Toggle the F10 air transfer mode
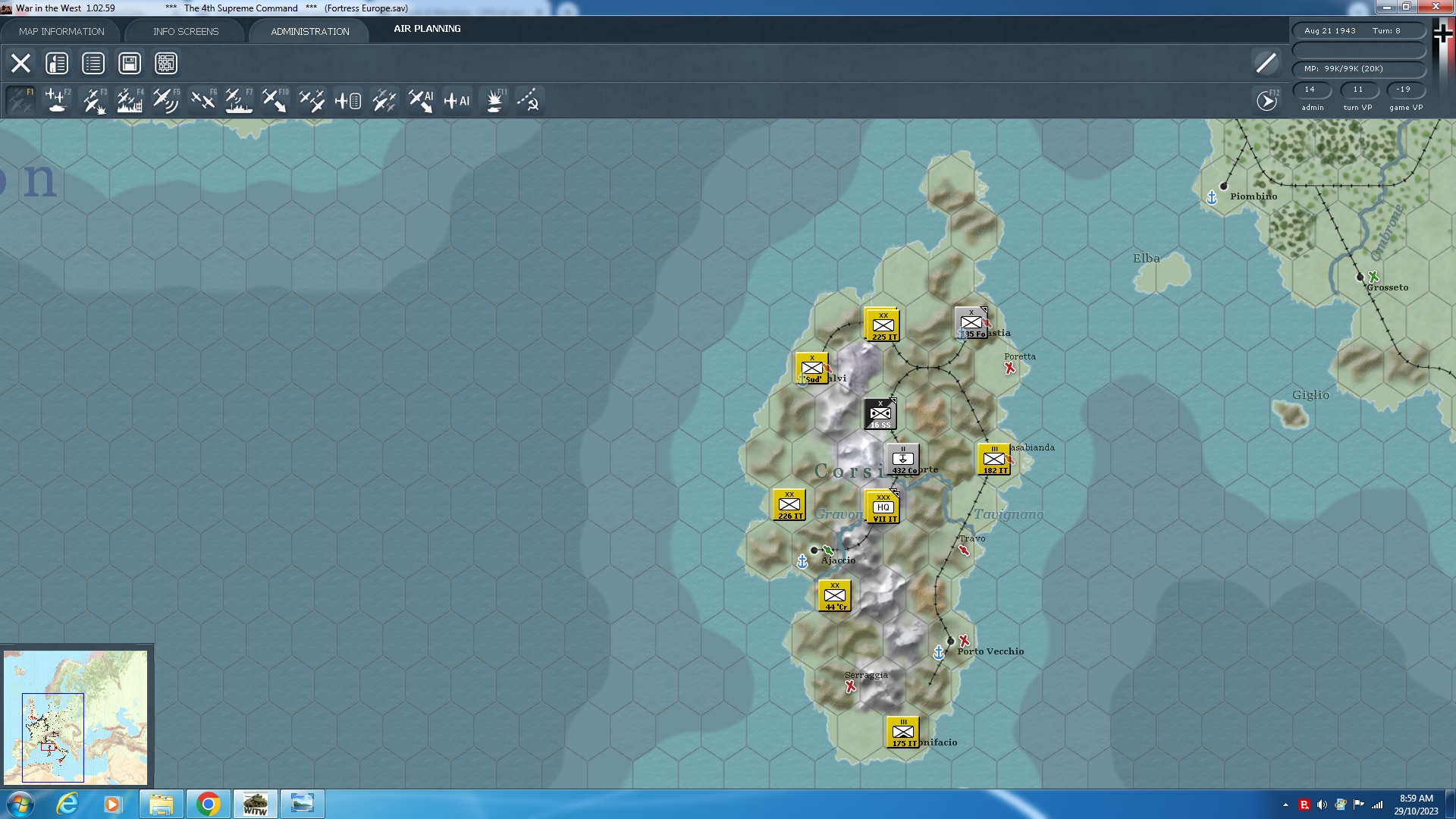The height and width of the screenshot is (819, 1456). pyautogui.click(x=275, y=99)
